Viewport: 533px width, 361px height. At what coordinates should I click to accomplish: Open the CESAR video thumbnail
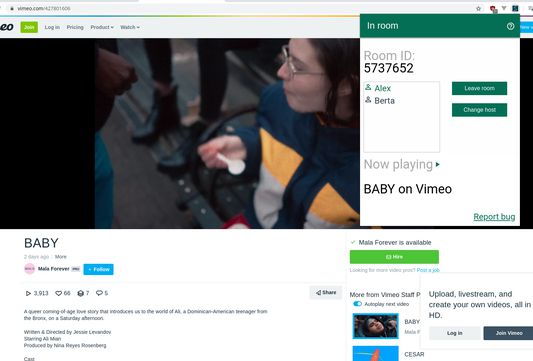[375, 354]
